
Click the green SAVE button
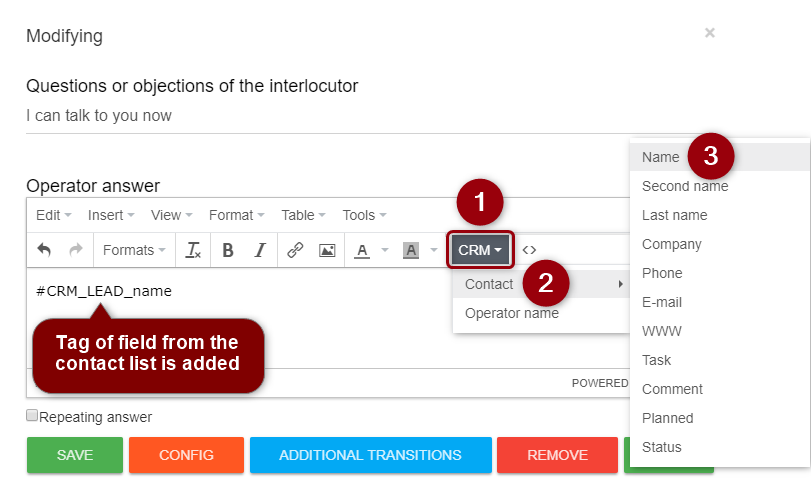click(x=75, y=455)
